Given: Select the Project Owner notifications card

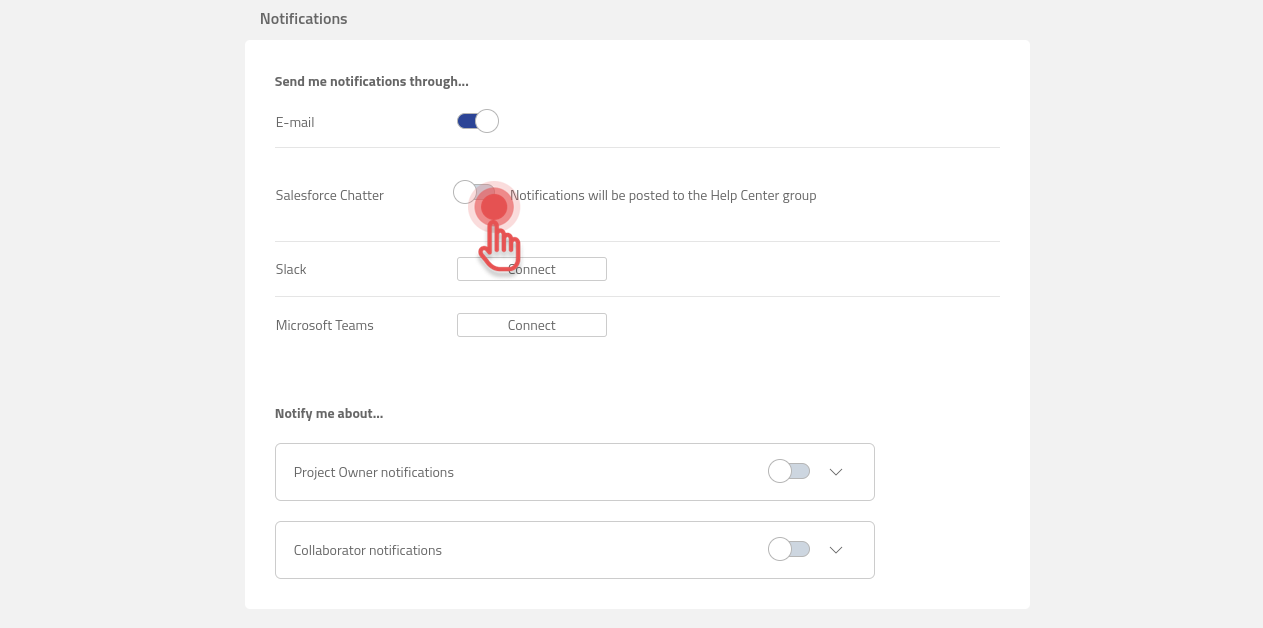Looking at the screenshot, I should pyautogui.click(x=575, y=471).
